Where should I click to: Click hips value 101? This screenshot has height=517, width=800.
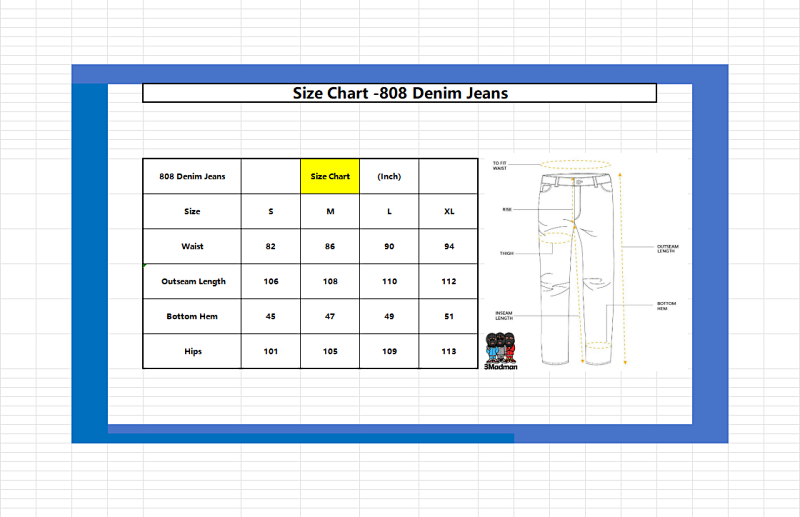[271, 351]
